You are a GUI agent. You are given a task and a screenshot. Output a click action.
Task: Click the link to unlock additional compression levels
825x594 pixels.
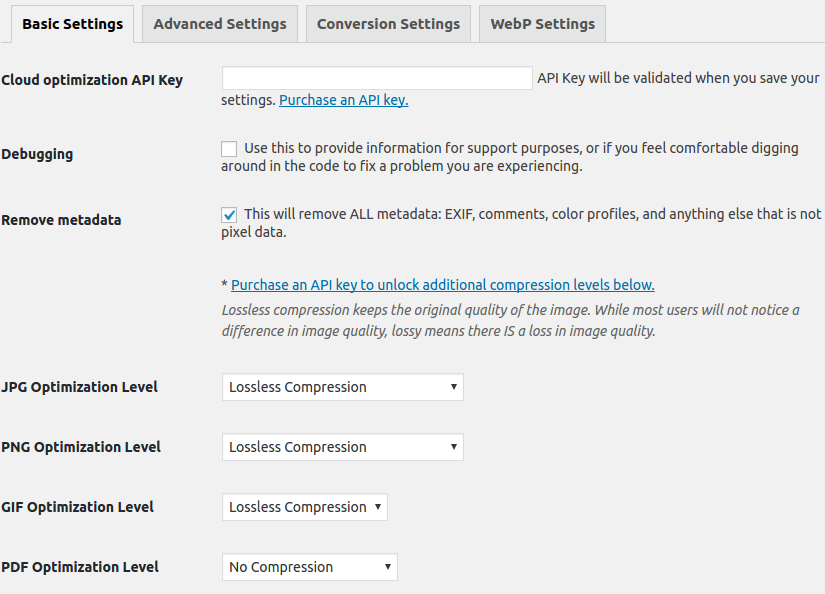(x=442, y=284)
